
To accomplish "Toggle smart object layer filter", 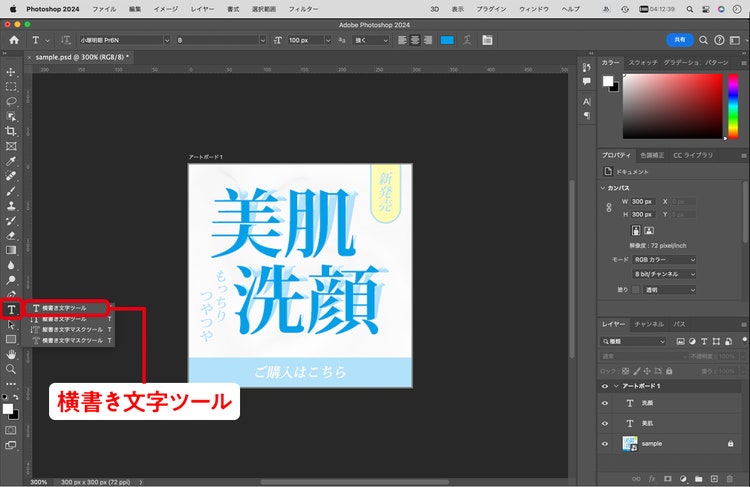I will click(x=728, y=341).
